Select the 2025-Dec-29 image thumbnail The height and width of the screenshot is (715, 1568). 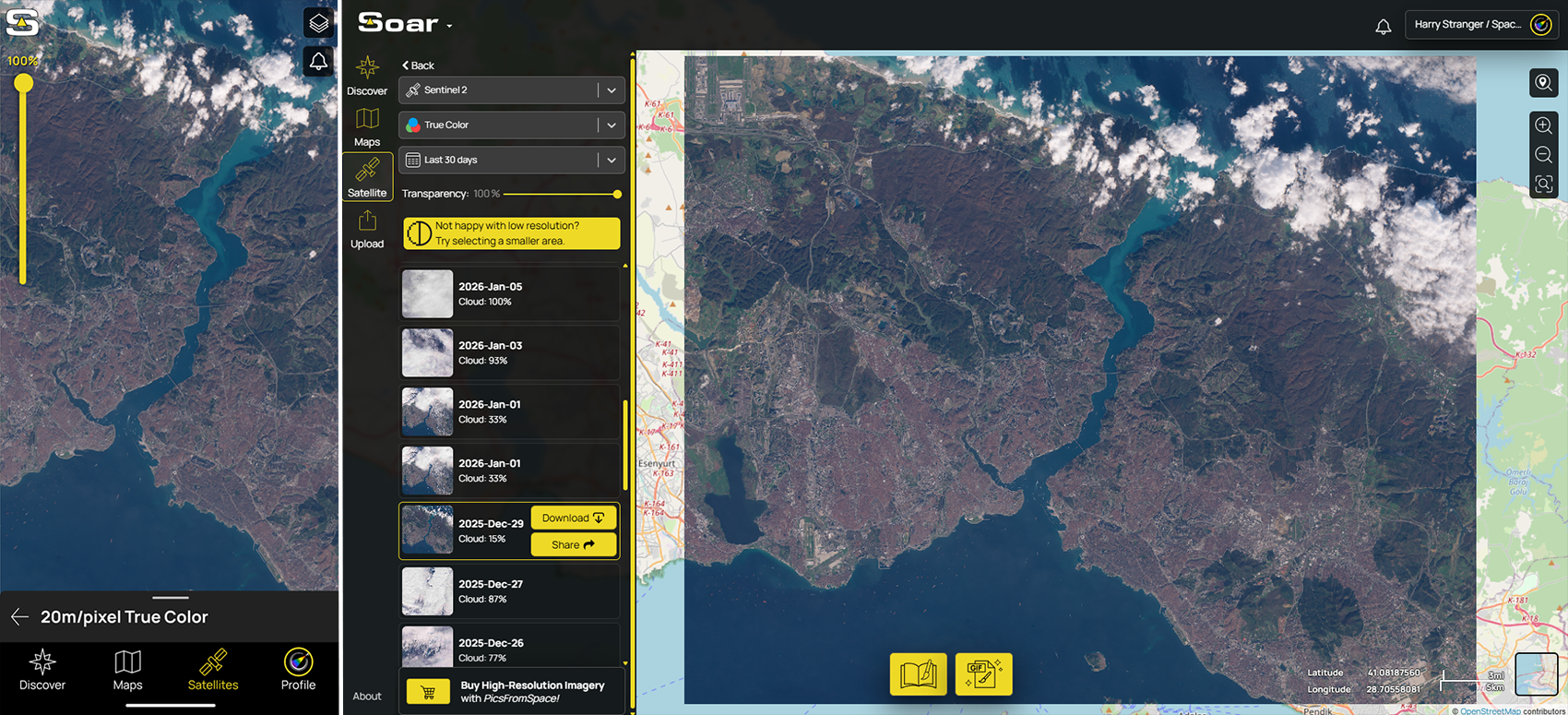click(427, 530)
